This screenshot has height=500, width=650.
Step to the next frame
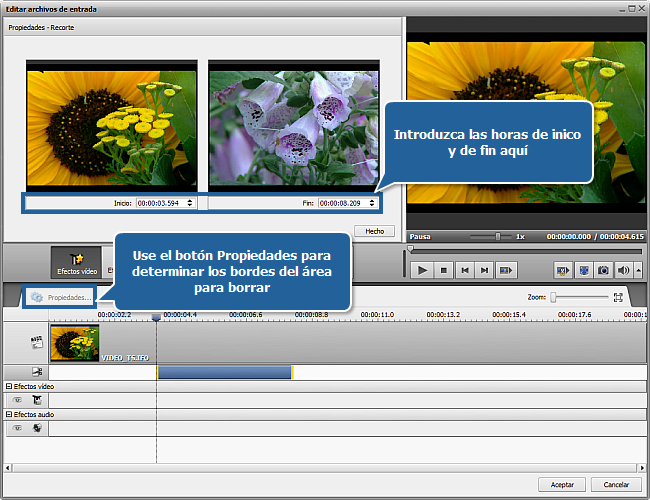(x=484, y=270)
